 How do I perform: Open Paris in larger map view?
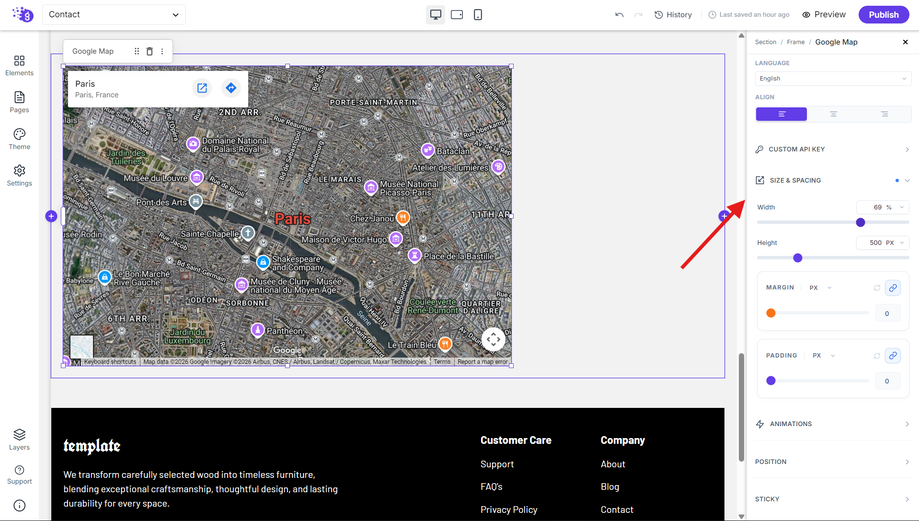(x=202, y=88)
